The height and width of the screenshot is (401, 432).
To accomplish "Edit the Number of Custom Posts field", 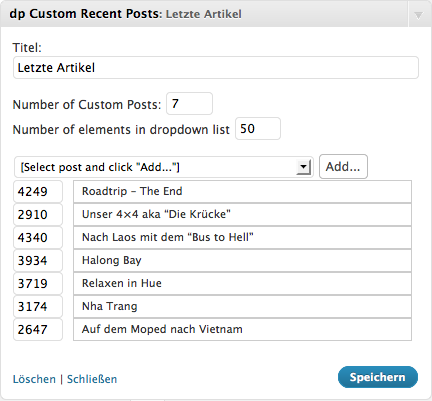I will click(189, 104).
